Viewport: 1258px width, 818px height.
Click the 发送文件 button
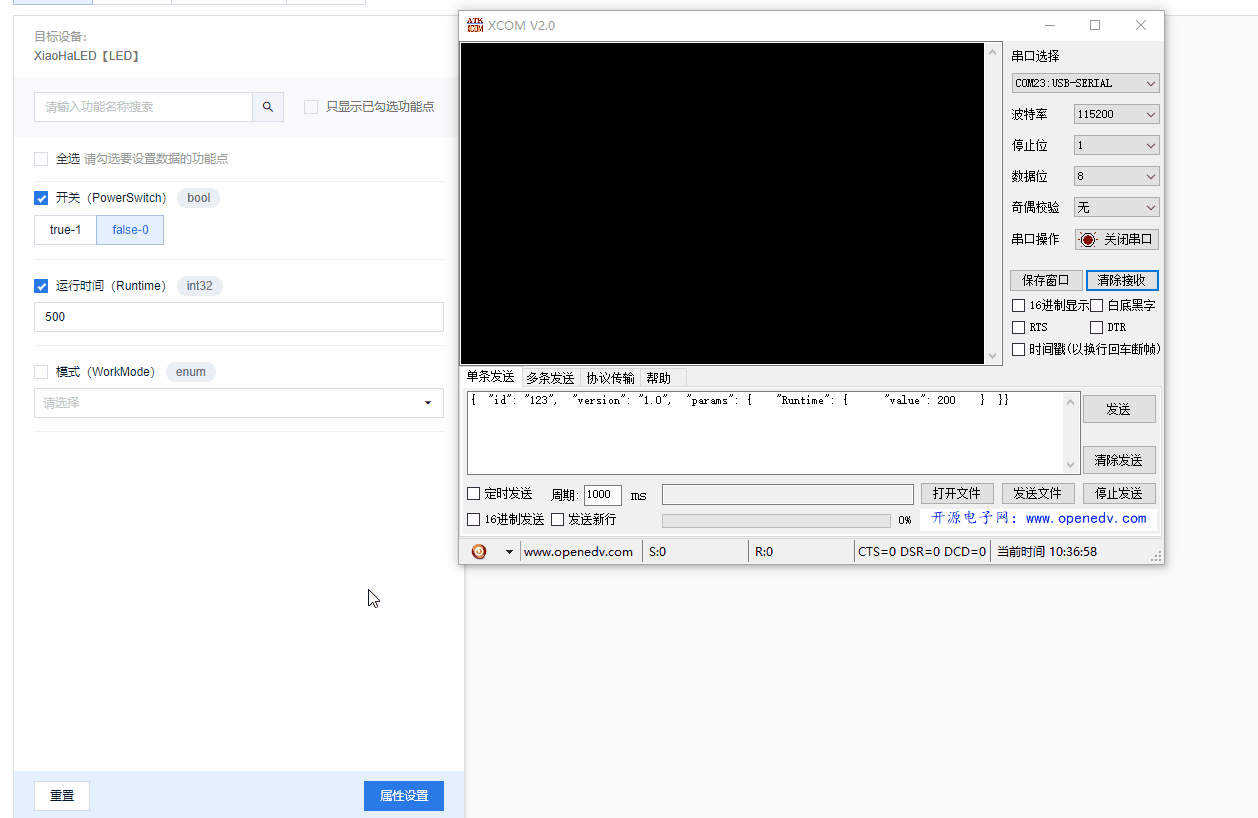pos(1038,494)
